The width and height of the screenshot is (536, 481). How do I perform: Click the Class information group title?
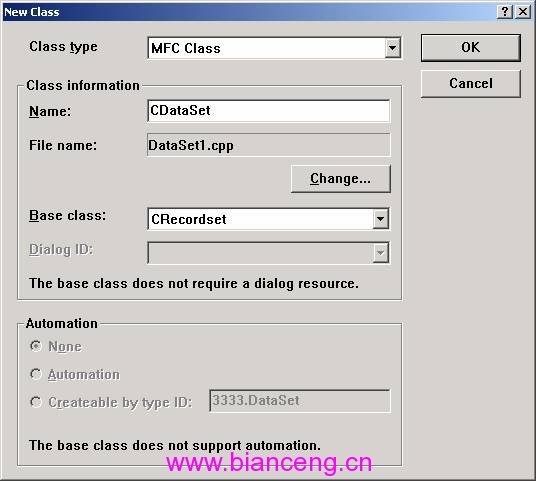[83, 85]
